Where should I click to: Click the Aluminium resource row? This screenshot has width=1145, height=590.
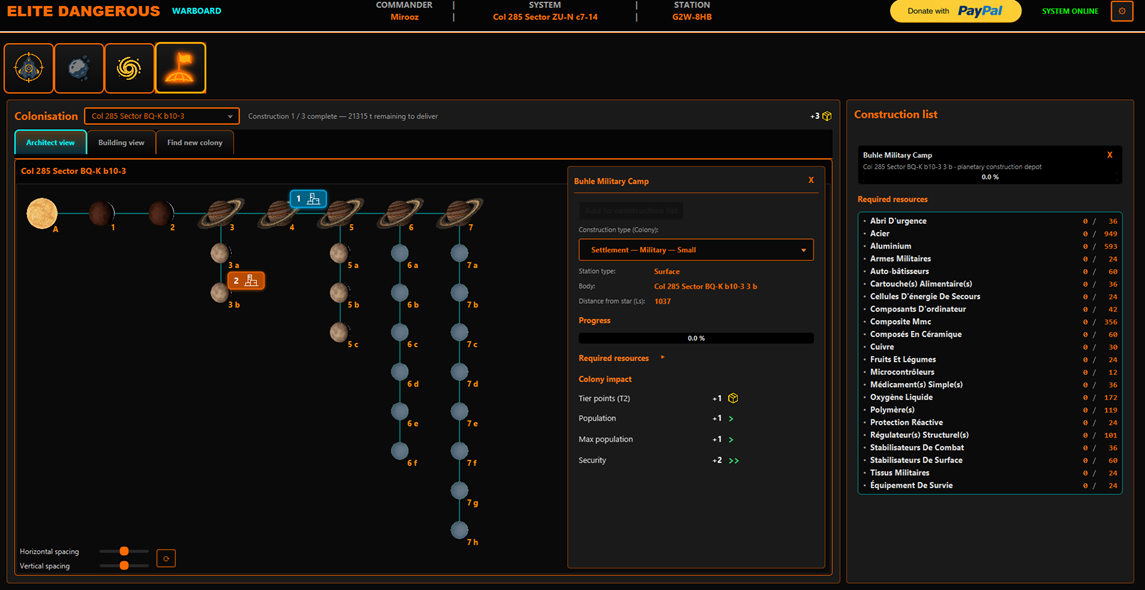click(x=989, y=246)
